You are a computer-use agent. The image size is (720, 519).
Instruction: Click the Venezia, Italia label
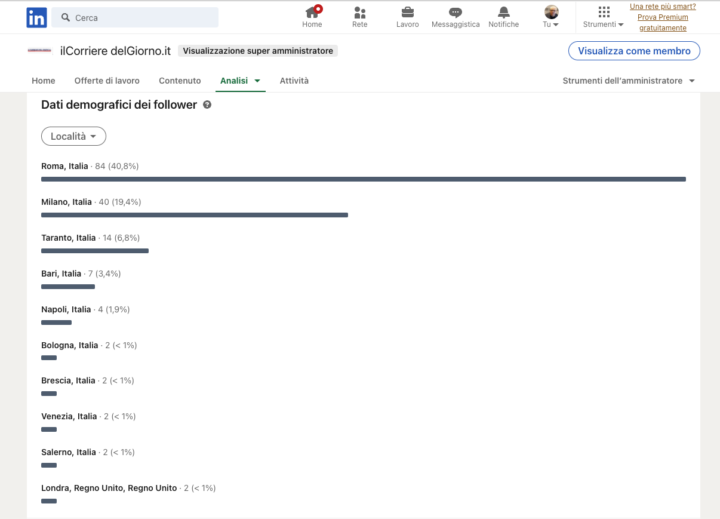click(69, 416)
